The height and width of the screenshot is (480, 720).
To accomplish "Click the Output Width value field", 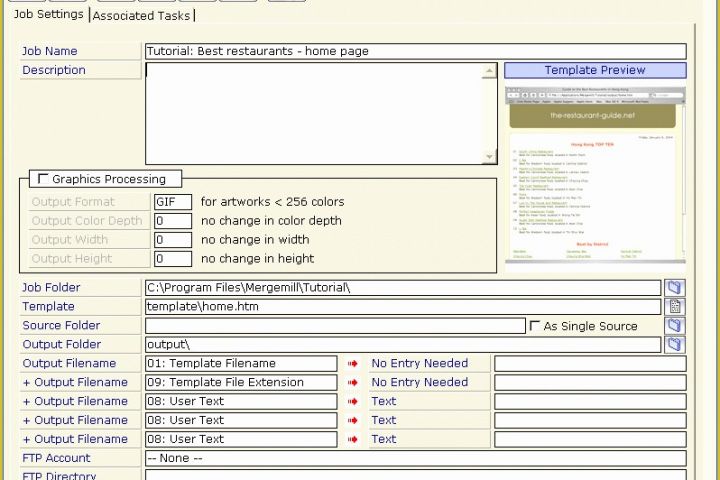I will click(173, 239).
